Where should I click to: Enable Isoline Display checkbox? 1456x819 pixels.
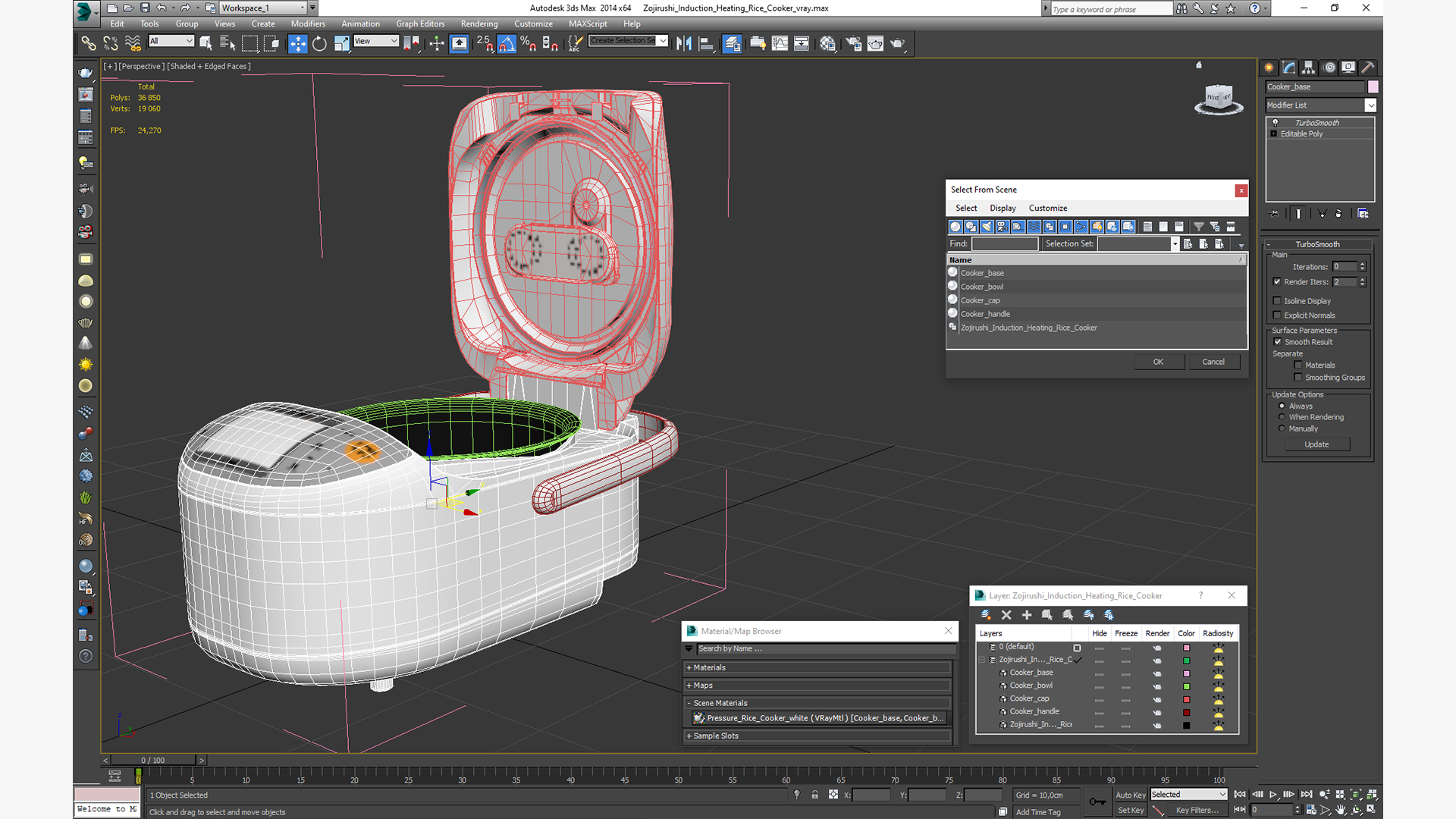click(1277, 301)
